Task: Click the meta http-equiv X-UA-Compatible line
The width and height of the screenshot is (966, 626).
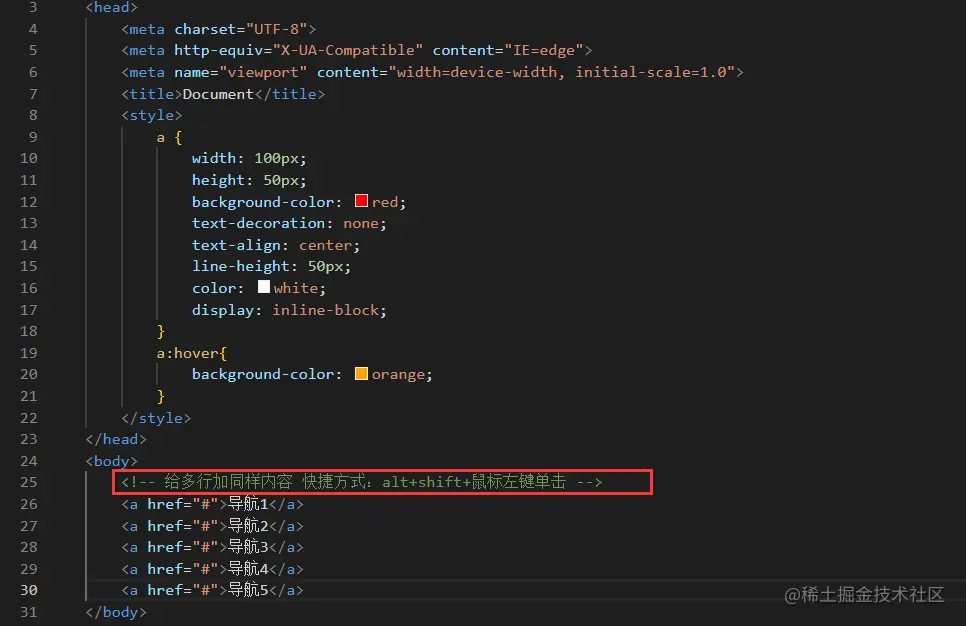Action: click(x=357, y=50)
